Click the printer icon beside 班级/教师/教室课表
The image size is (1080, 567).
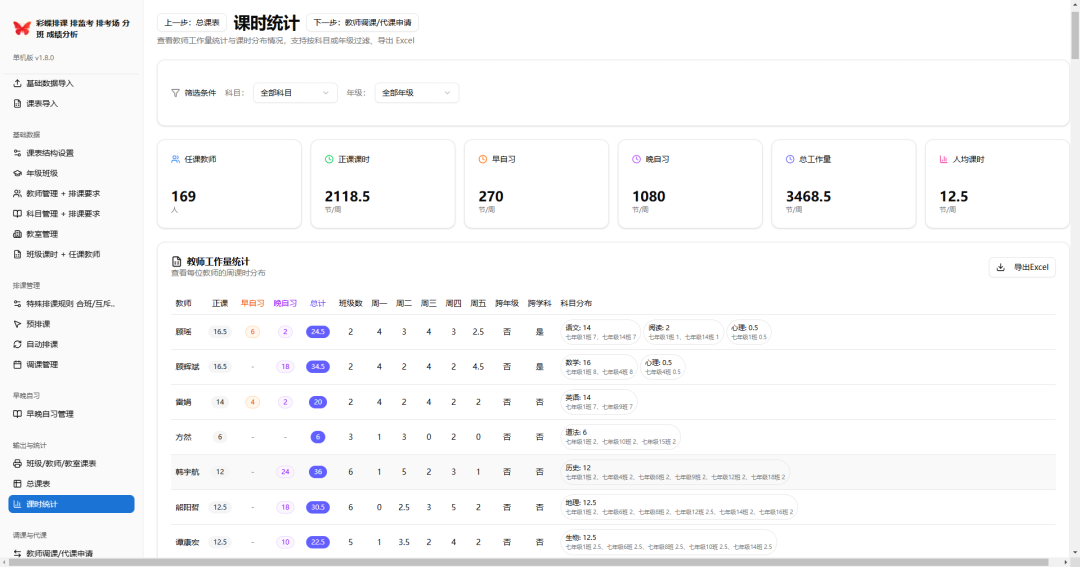point(17,464)
